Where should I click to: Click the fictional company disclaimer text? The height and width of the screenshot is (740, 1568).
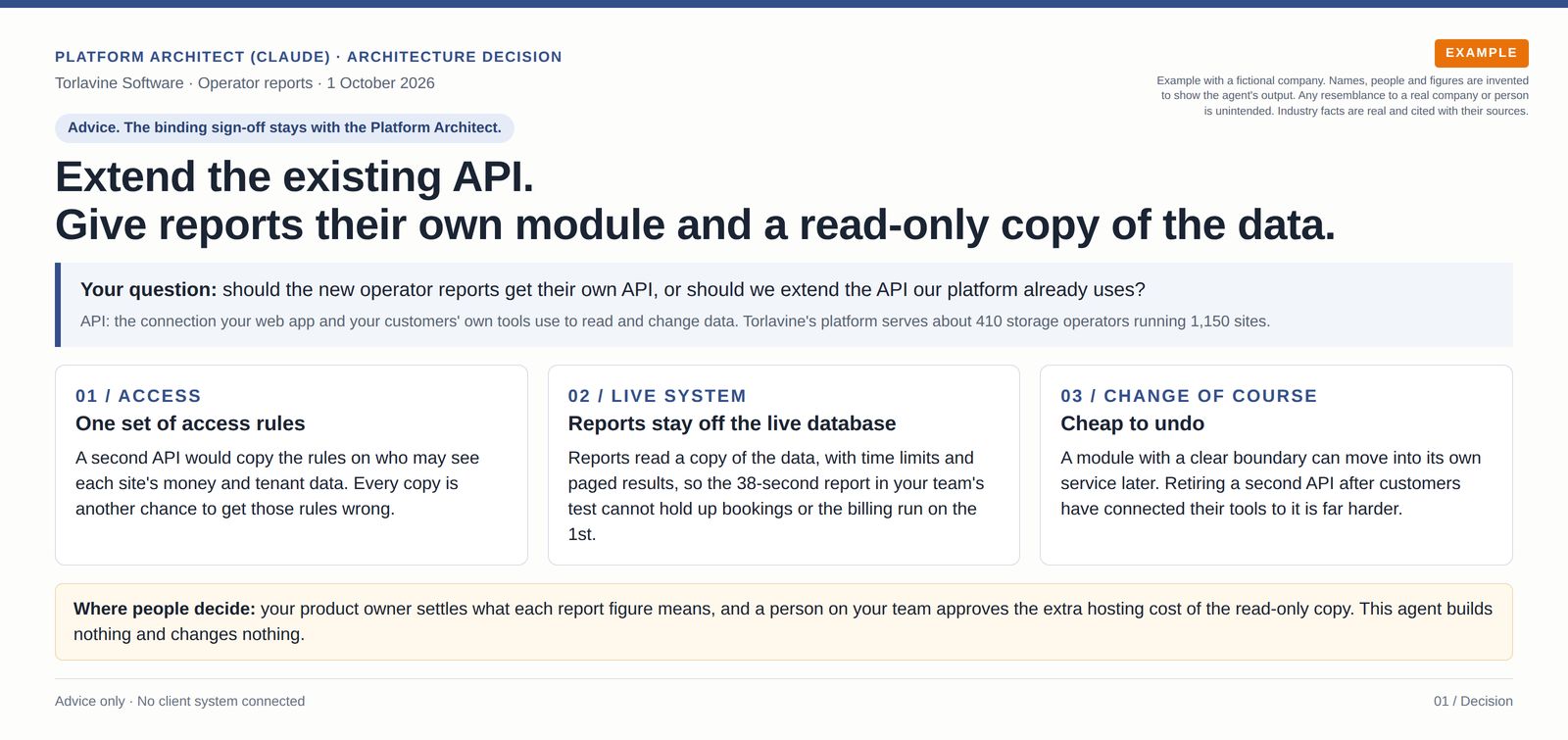tap(1343, 96)
